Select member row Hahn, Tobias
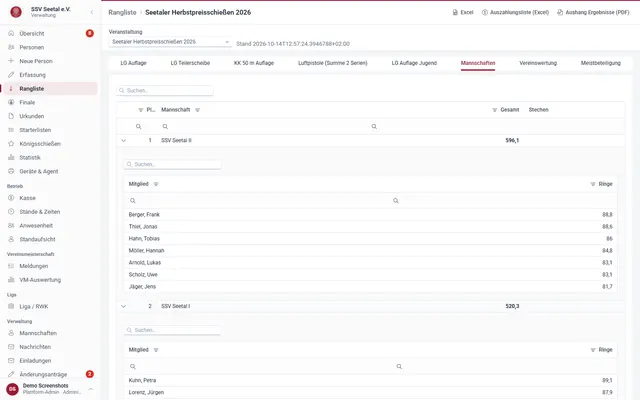The width and height of the screenshot is (640, 400). (x=370, y=238)
